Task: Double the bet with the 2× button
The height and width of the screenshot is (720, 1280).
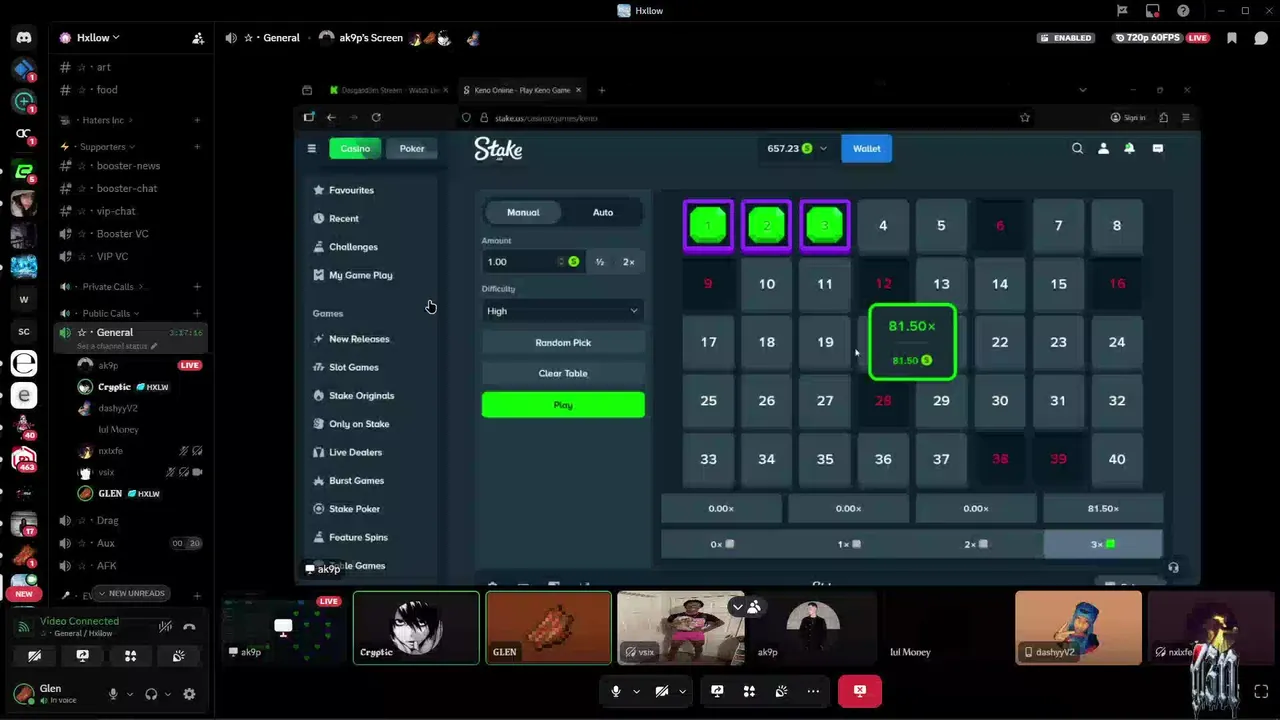Action: [628, 262]
